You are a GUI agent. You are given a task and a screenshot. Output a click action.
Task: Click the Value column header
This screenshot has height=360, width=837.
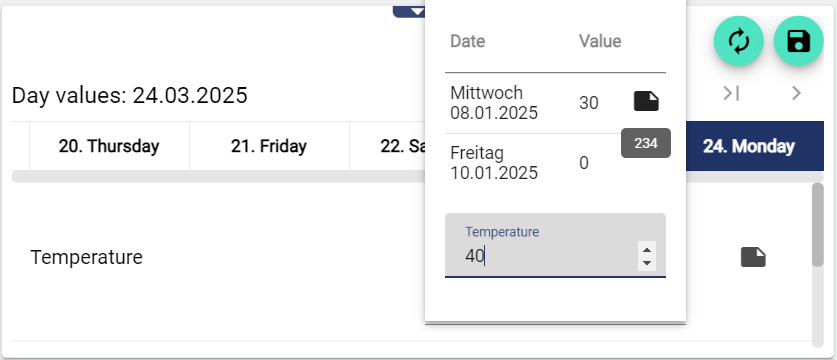(600, 41)
